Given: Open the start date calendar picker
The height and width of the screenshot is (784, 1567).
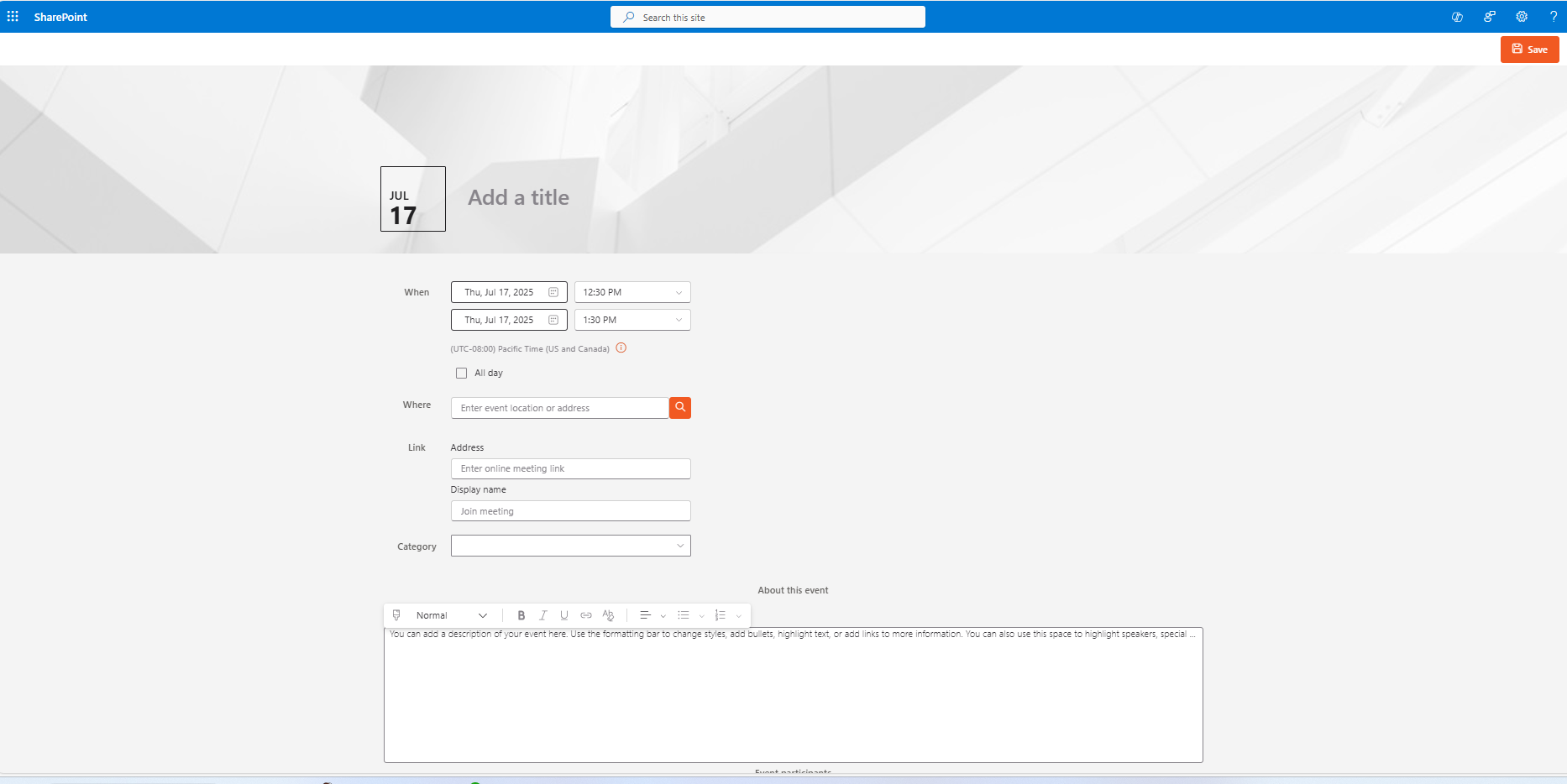Looking at the screenshot, I should (x=553, y=292).
